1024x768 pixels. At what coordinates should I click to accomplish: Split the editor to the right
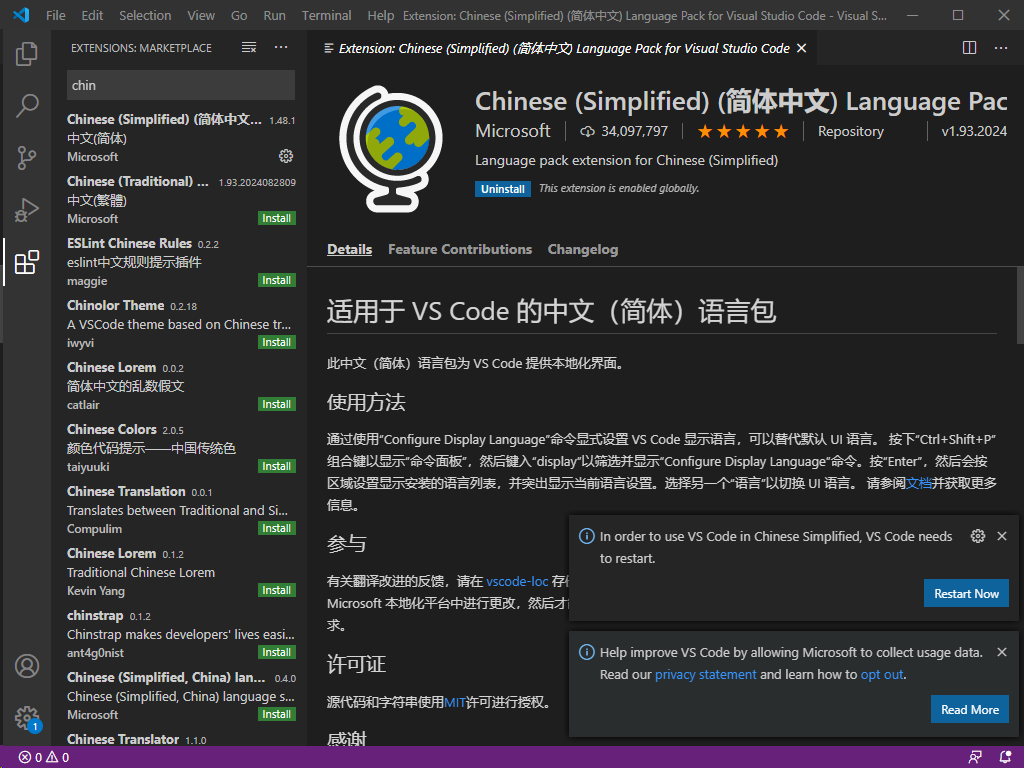tap(969, 48)
